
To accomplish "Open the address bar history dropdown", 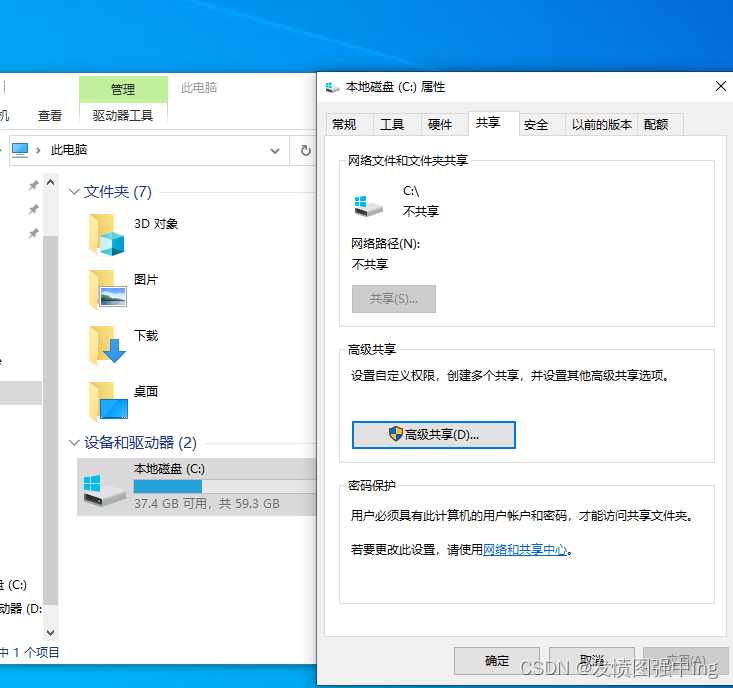I will click(x=275, y=151).
